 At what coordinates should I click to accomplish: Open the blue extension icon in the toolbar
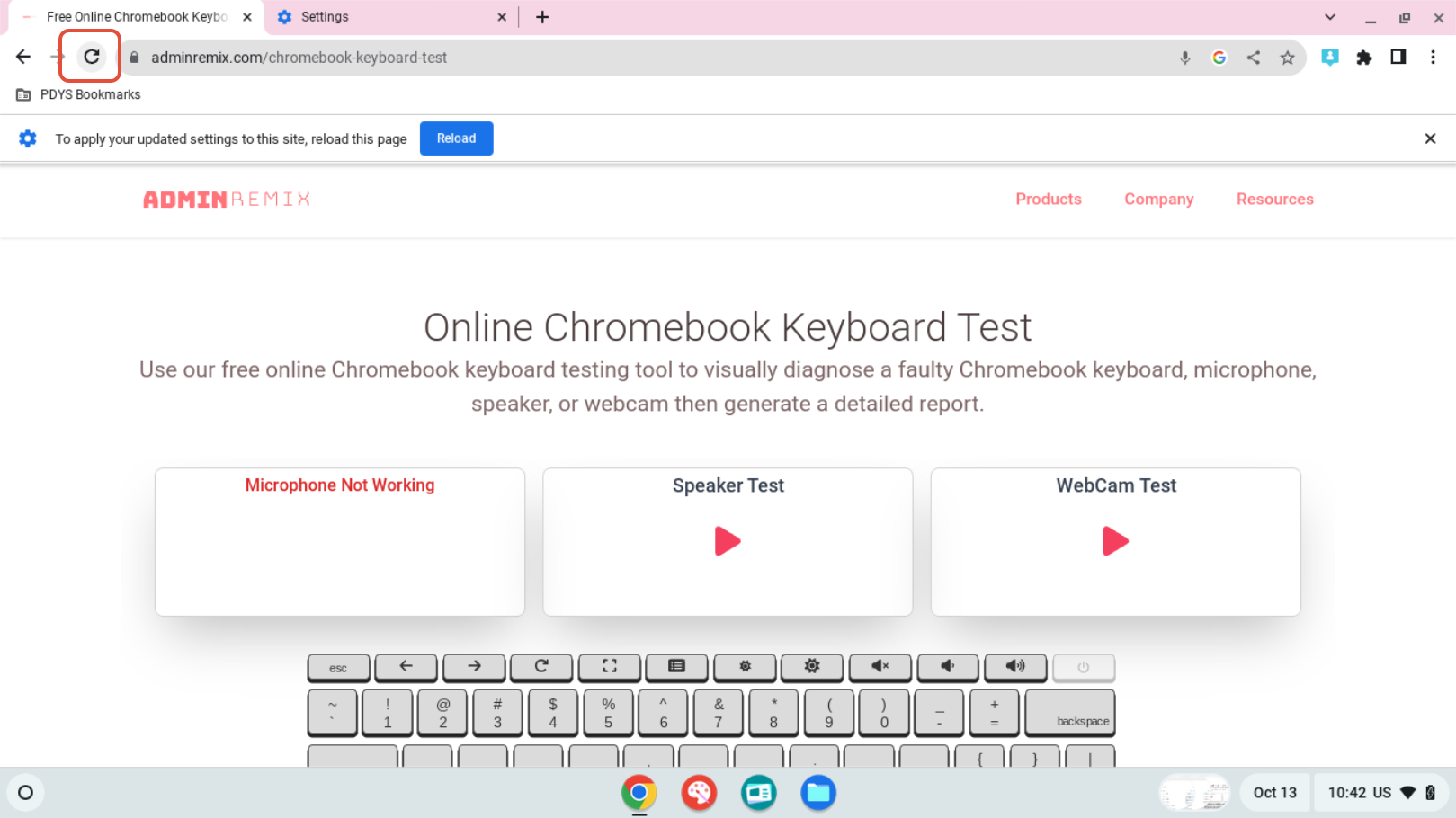pos(1330,58)
